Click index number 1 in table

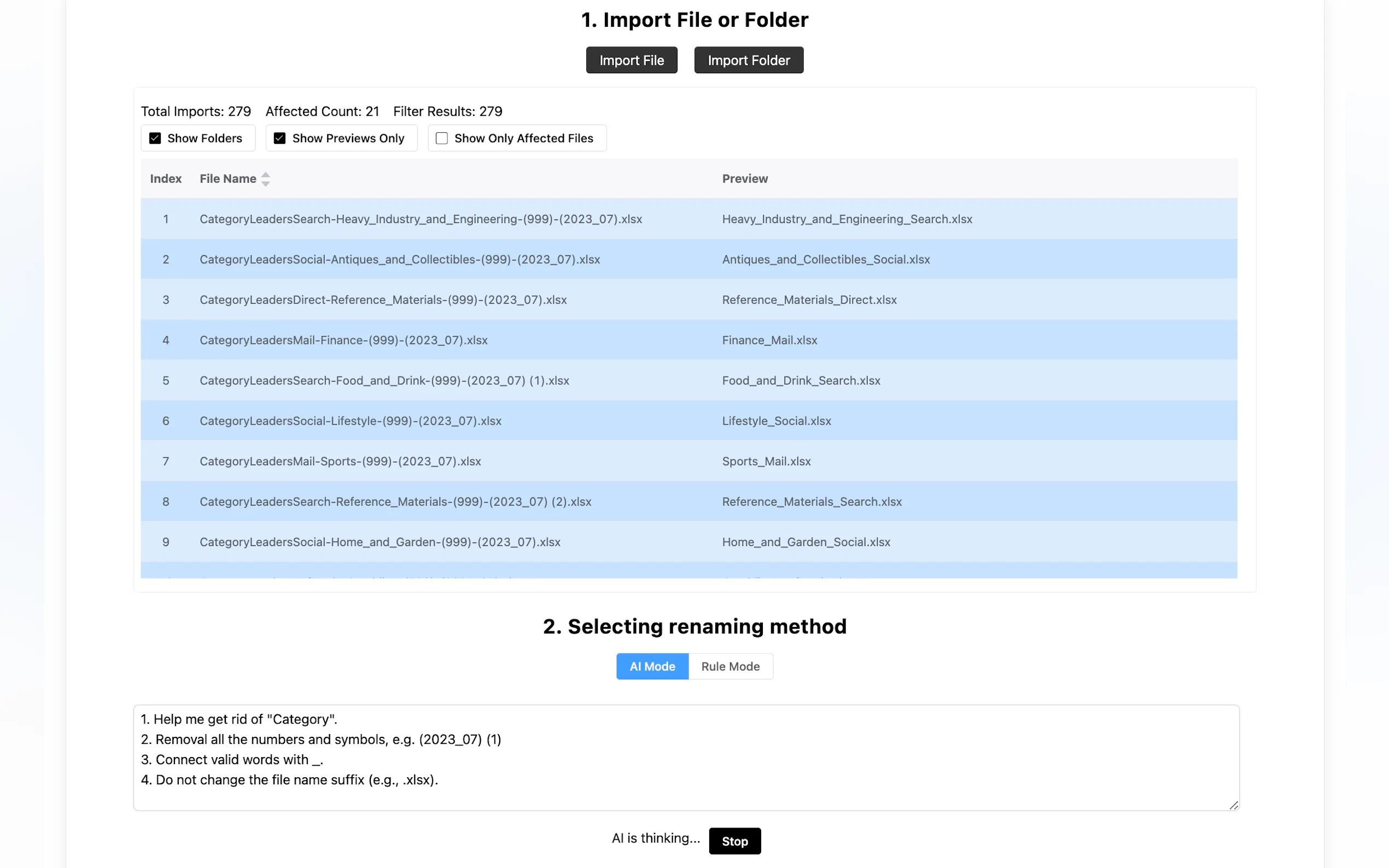click(x=165, y=219)
